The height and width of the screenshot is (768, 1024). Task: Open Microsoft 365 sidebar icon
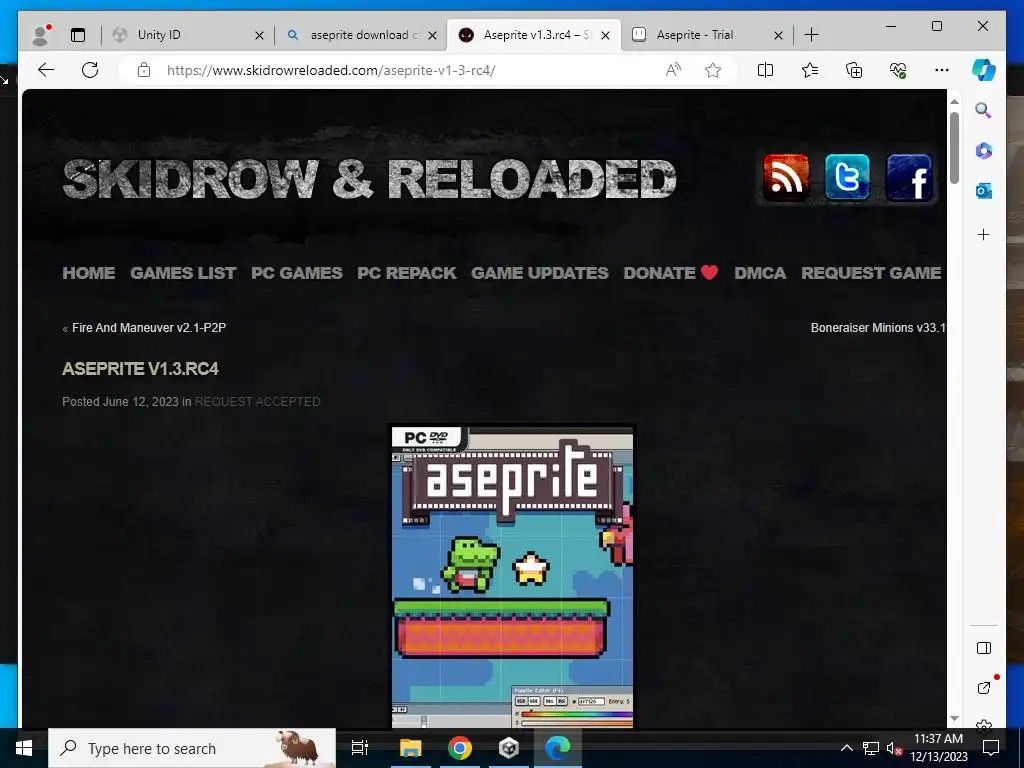(984, 151)
